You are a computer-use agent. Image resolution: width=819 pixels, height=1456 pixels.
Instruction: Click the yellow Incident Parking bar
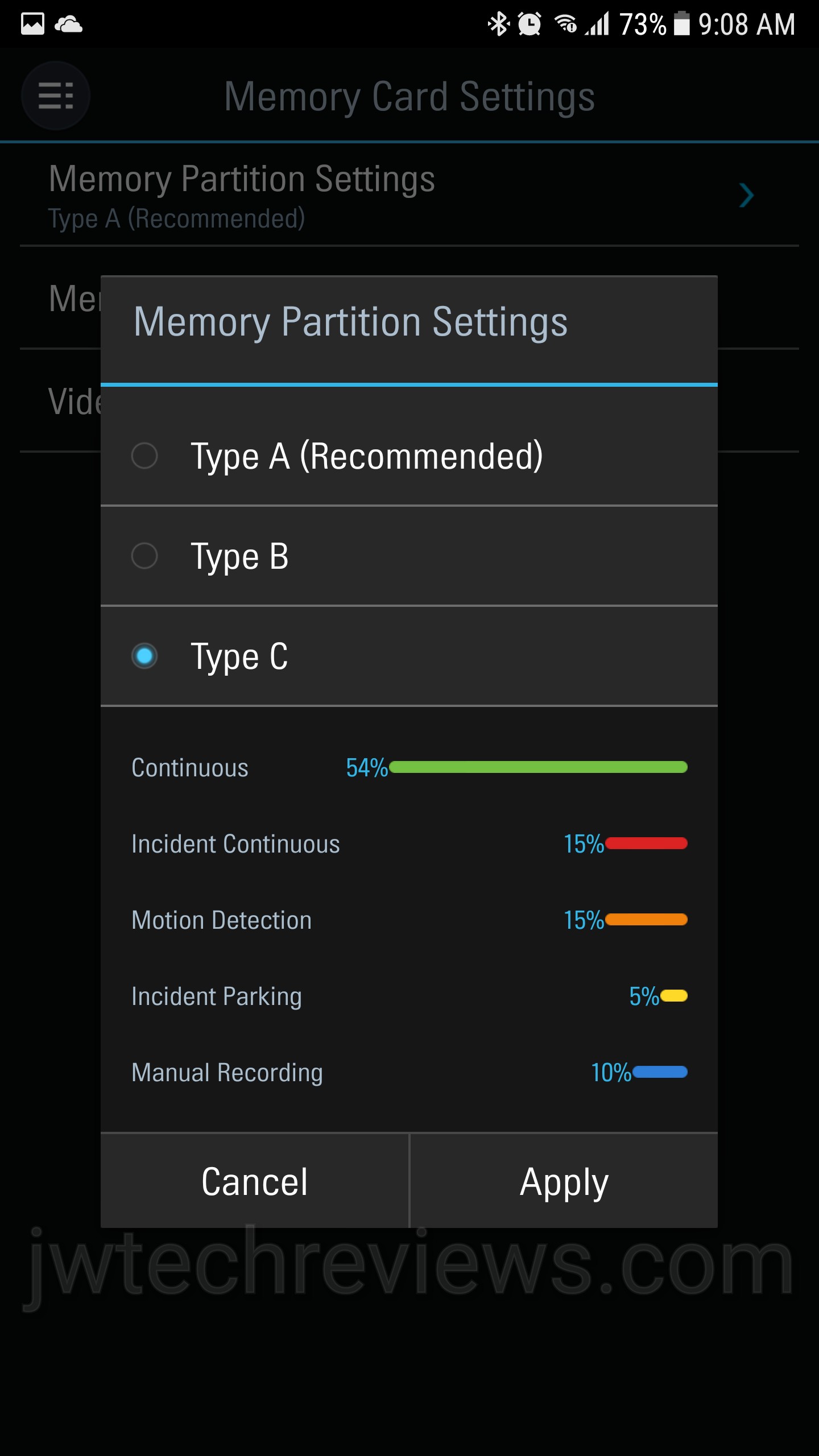coord(674,996)
